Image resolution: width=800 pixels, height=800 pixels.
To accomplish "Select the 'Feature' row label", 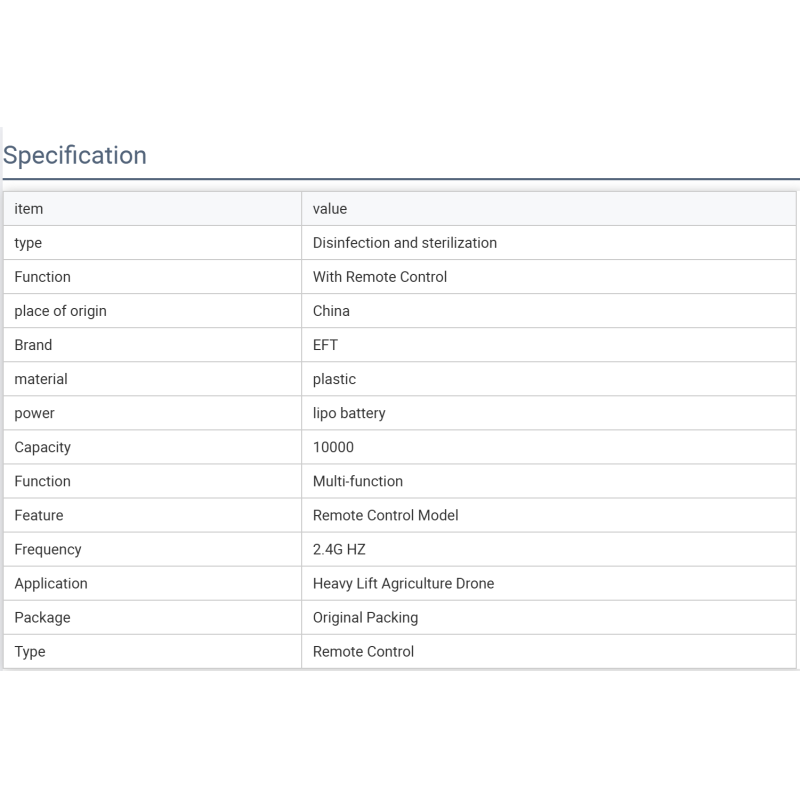I will pos(39,515).
